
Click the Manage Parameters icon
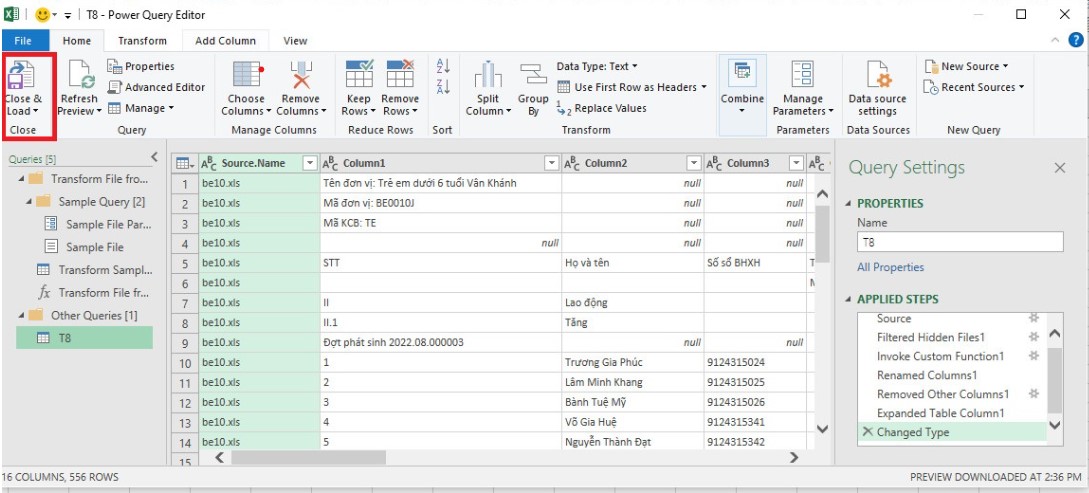(x=803, y=75)
